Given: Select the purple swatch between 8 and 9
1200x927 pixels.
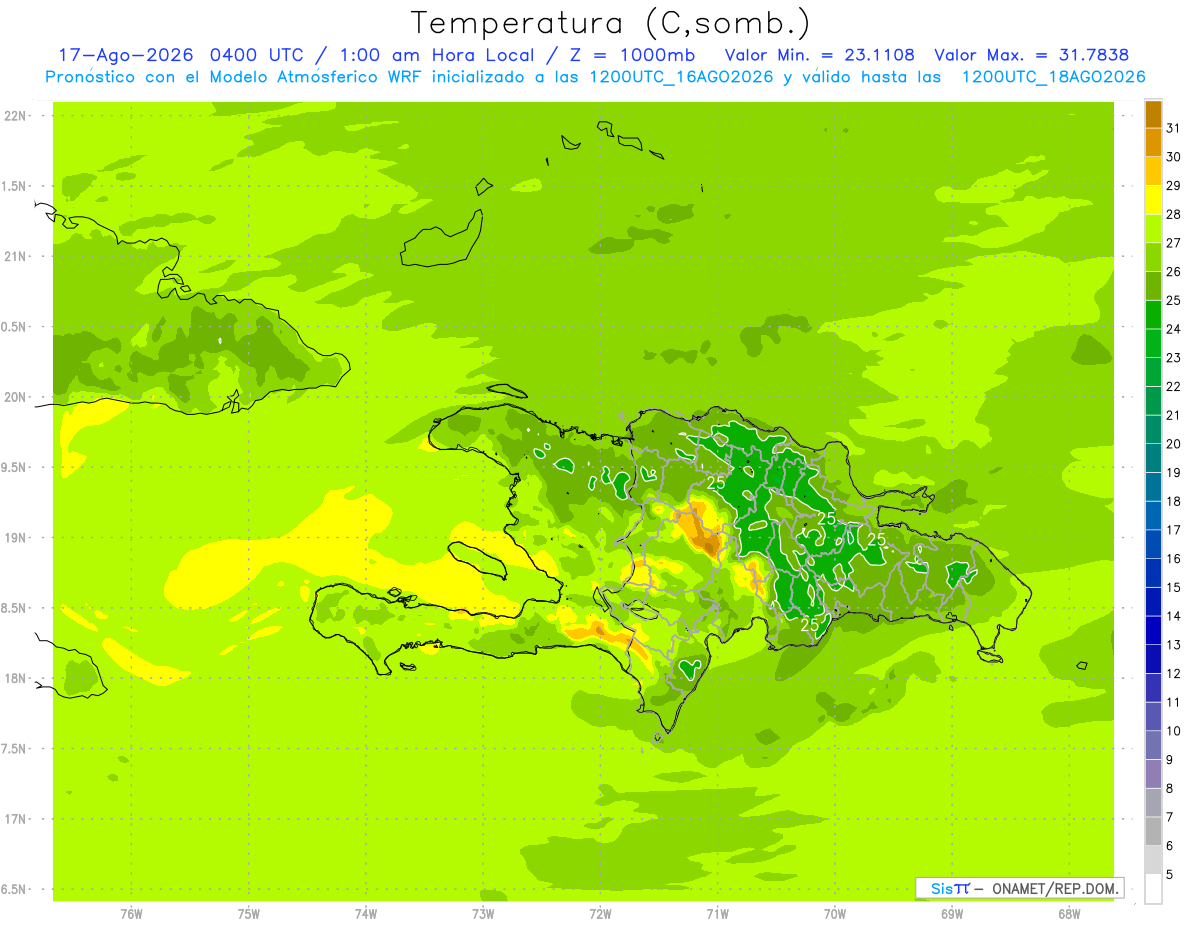Looking at the screenshot, I should (x=1153, y=774).
